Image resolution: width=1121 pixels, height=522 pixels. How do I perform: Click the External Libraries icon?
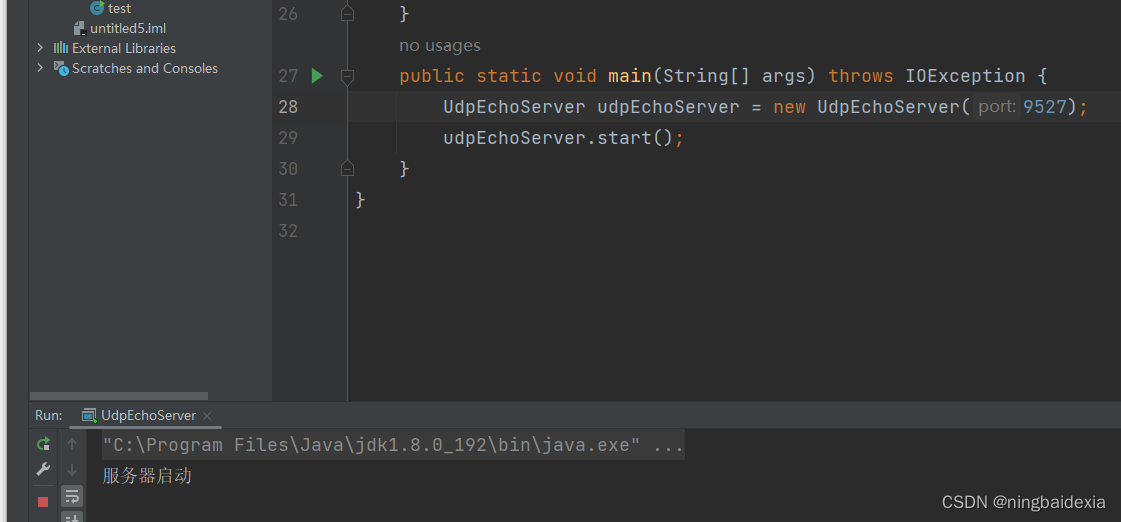pyautogui.click(x=61, y=48)
